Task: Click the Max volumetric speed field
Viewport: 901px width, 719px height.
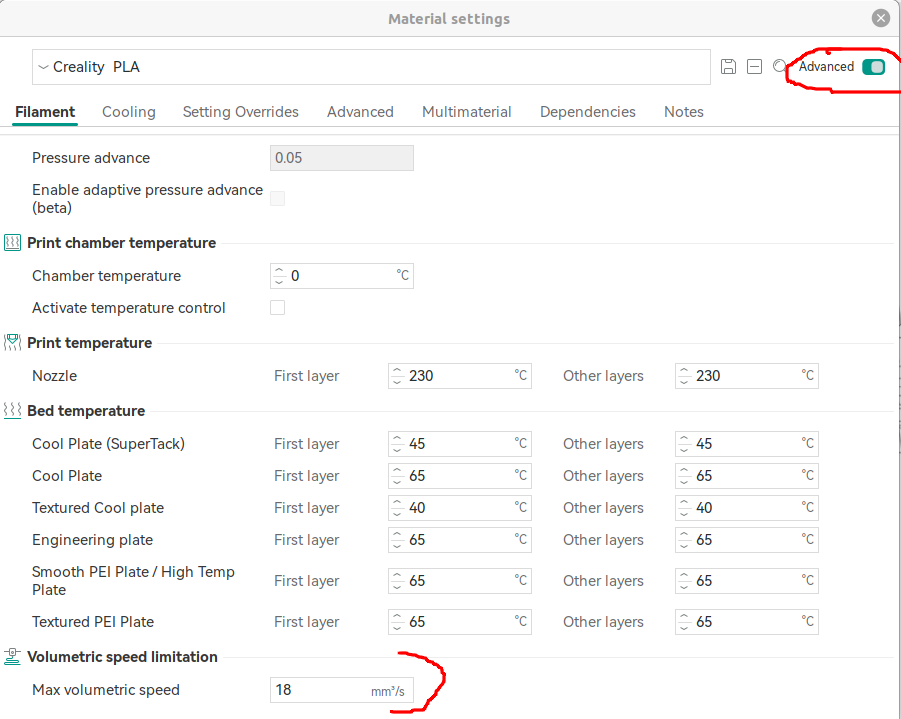Action: (x=318, y=690)
